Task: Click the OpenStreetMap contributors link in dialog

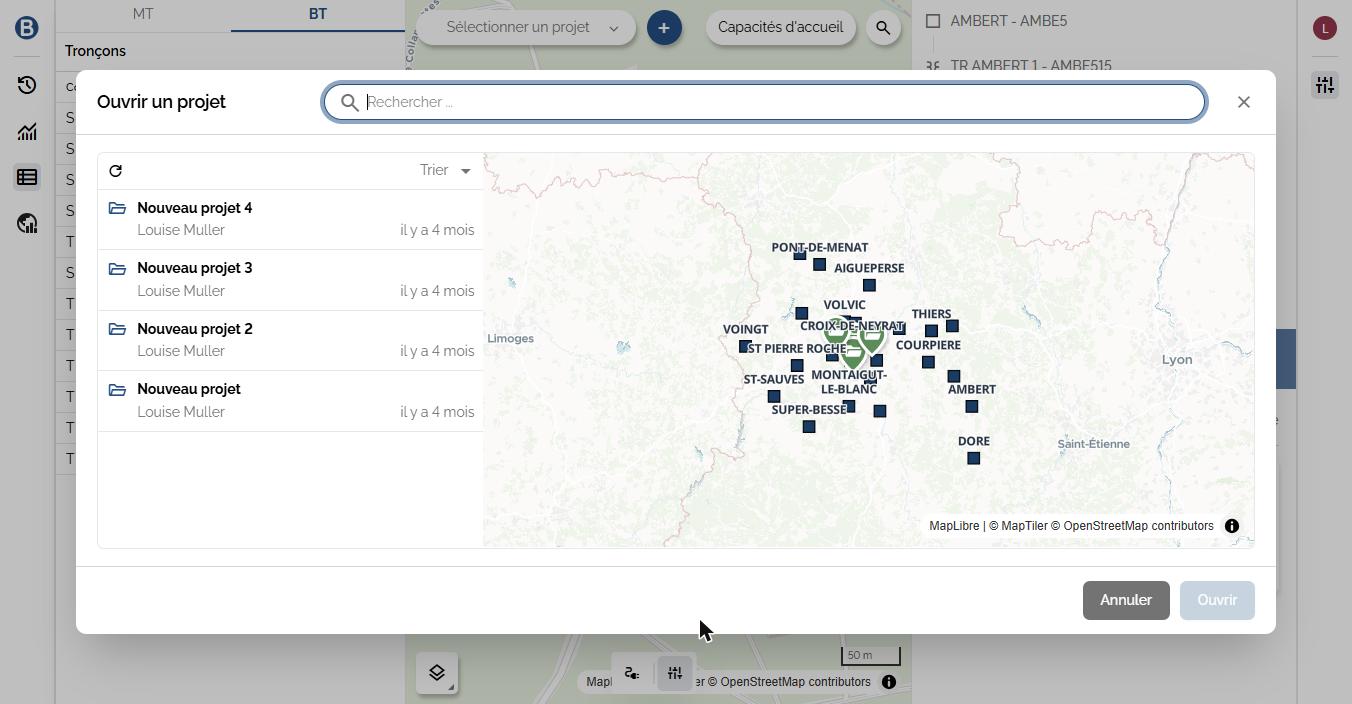Action: 1132,526
